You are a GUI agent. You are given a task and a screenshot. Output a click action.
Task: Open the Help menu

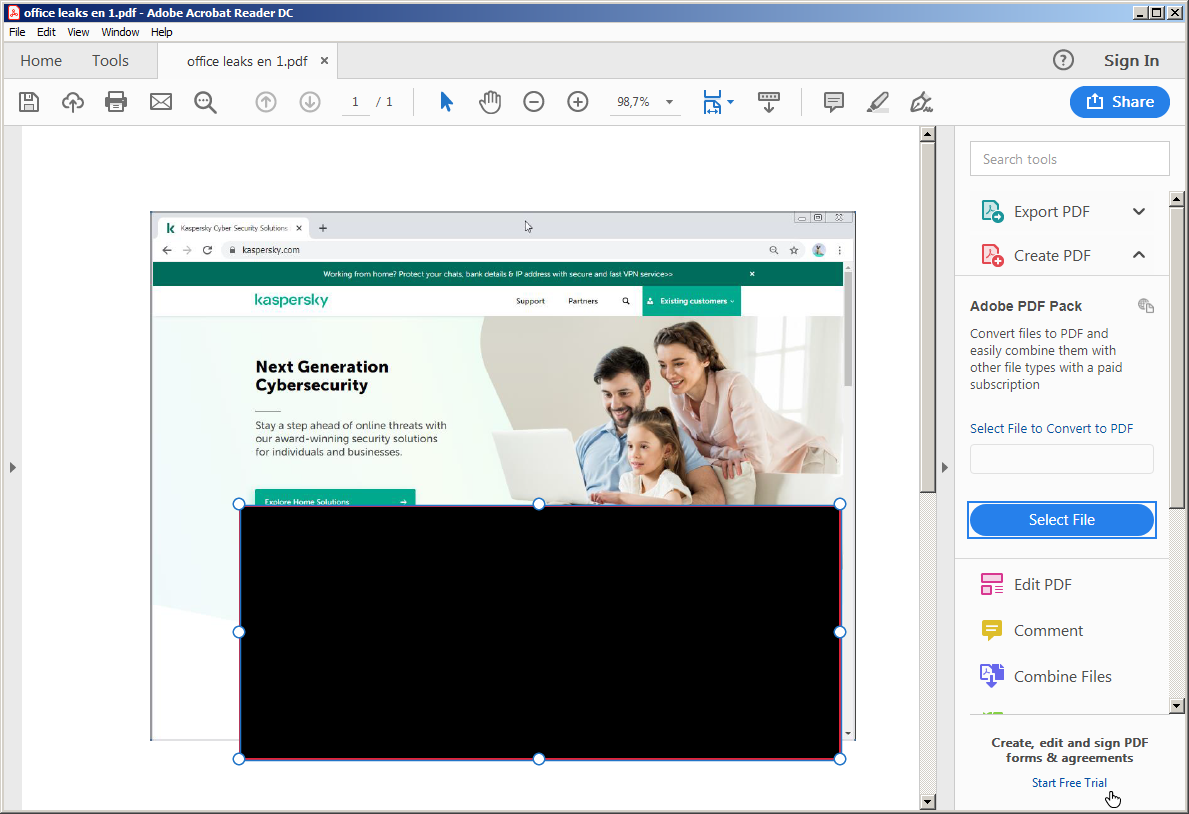pos(162,32)
